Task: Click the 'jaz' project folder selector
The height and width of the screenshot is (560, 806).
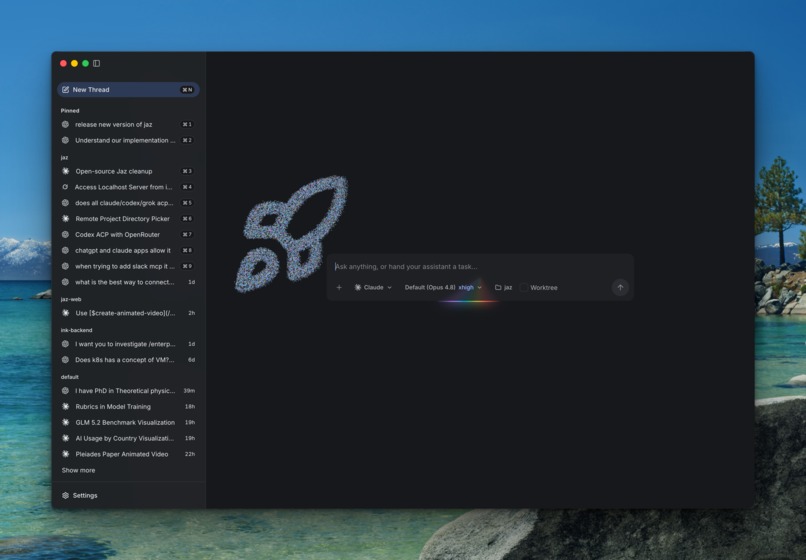Action: (503, 287)
